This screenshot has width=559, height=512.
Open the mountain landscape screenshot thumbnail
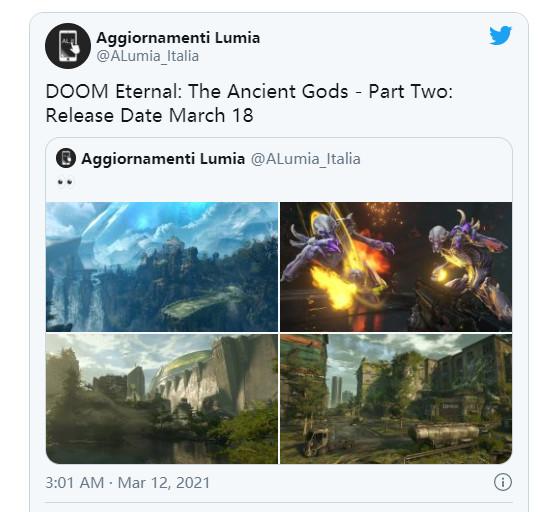[162, 267]
